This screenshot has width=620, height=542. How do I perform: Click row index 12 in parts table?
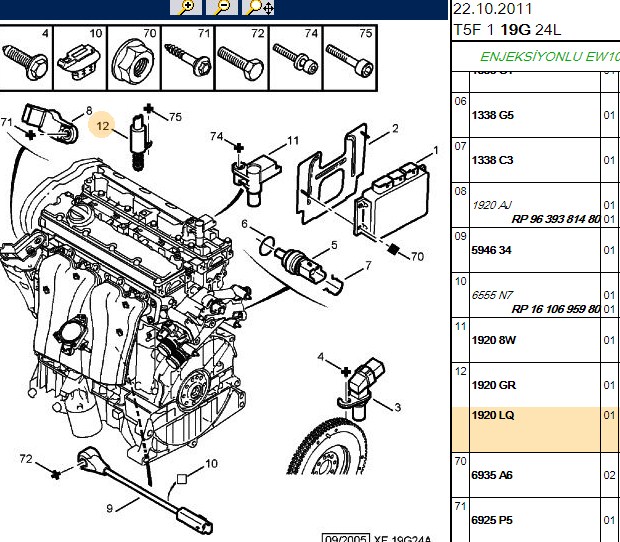pos(460,372)
